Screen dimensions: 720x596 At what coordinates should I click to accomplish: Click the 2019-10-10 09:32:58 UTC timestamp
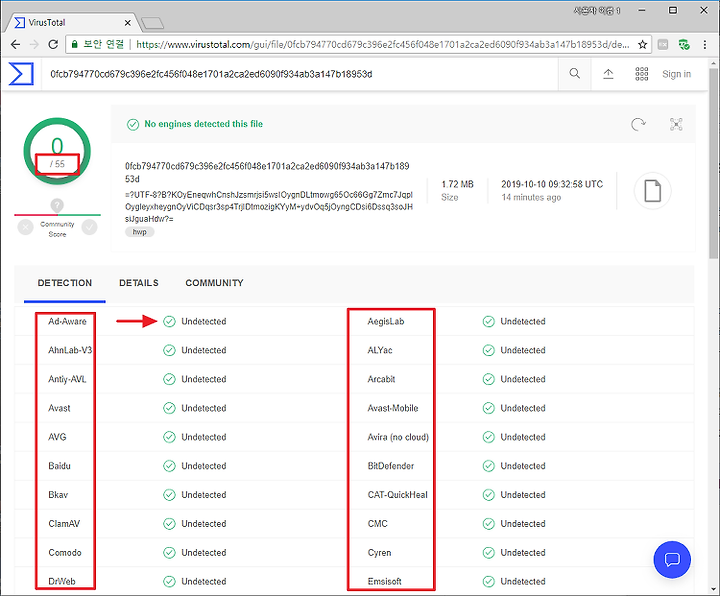[x=552, y=184]
